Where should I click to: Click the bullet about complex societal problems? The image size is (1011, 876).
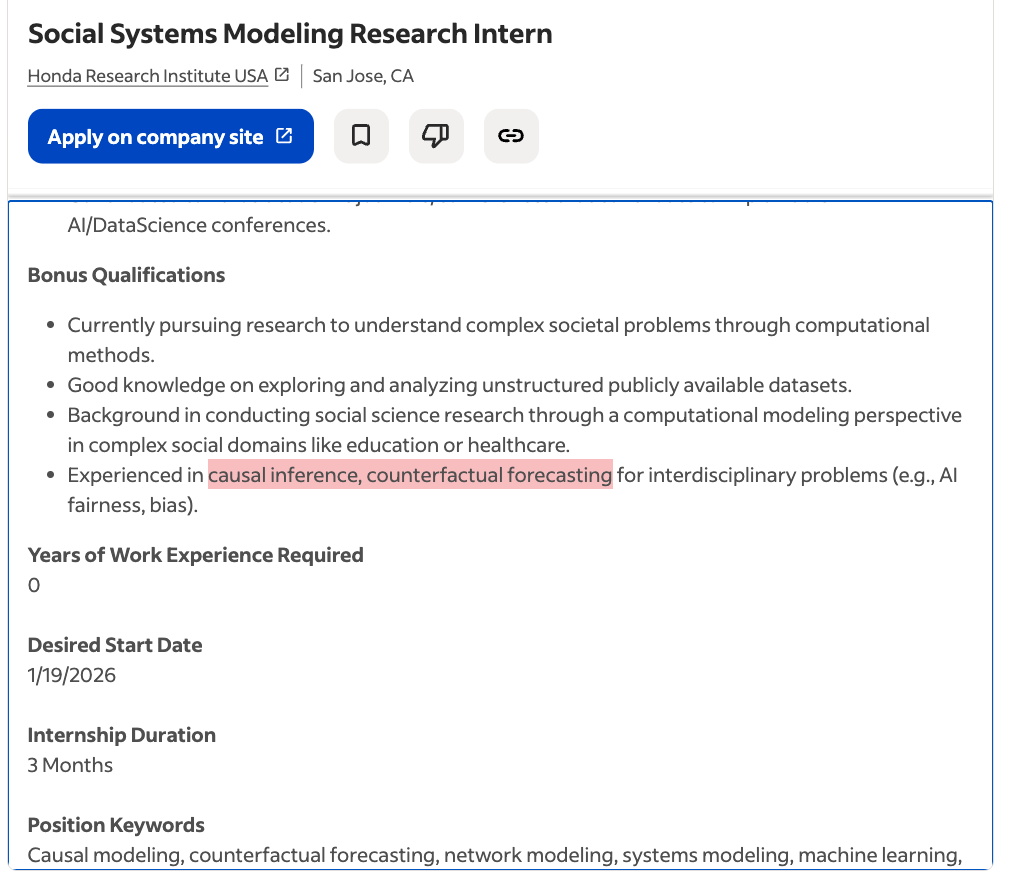pos(498,326)
